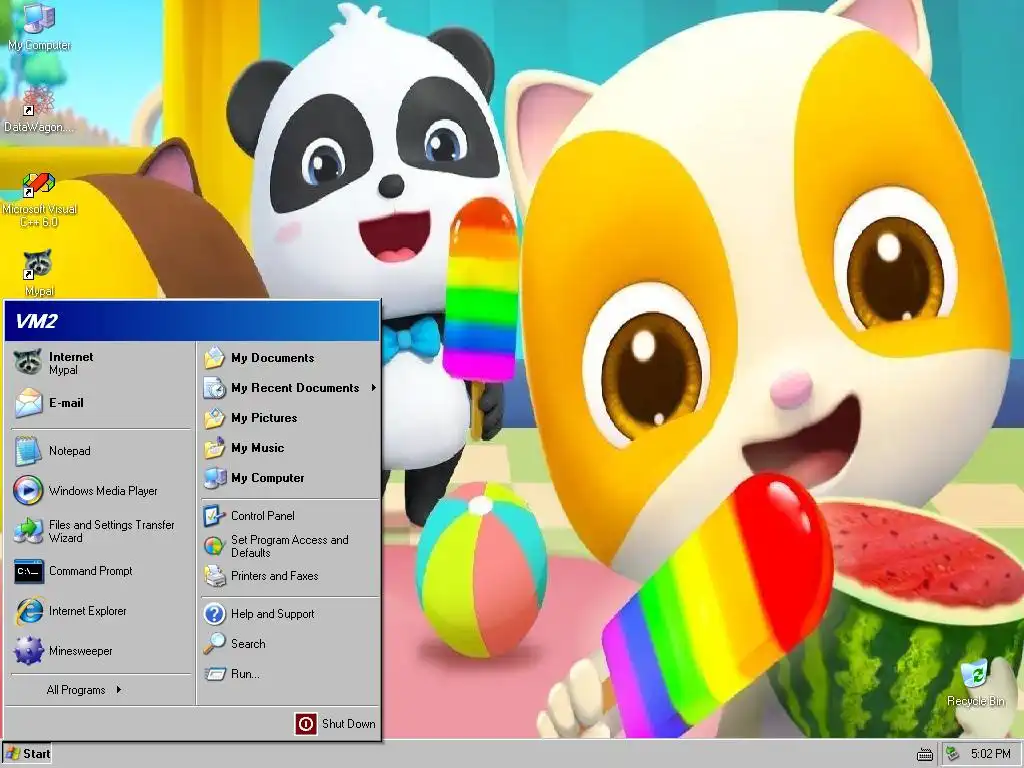Click the My Computer icon in Start menu
Screen dimensions: 1024x768
(214, 478)
